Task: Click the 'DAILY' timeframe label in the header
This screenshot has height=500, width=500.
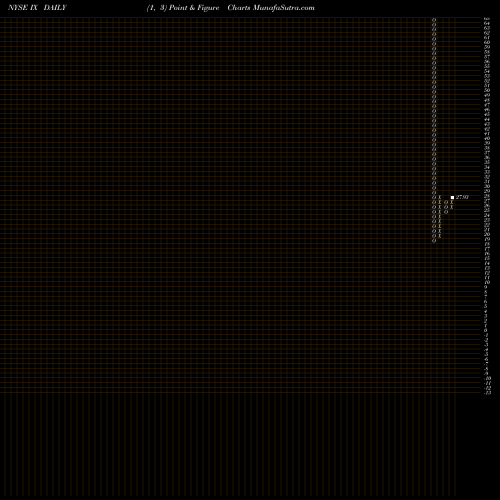Action: click(x=55, y=8)
